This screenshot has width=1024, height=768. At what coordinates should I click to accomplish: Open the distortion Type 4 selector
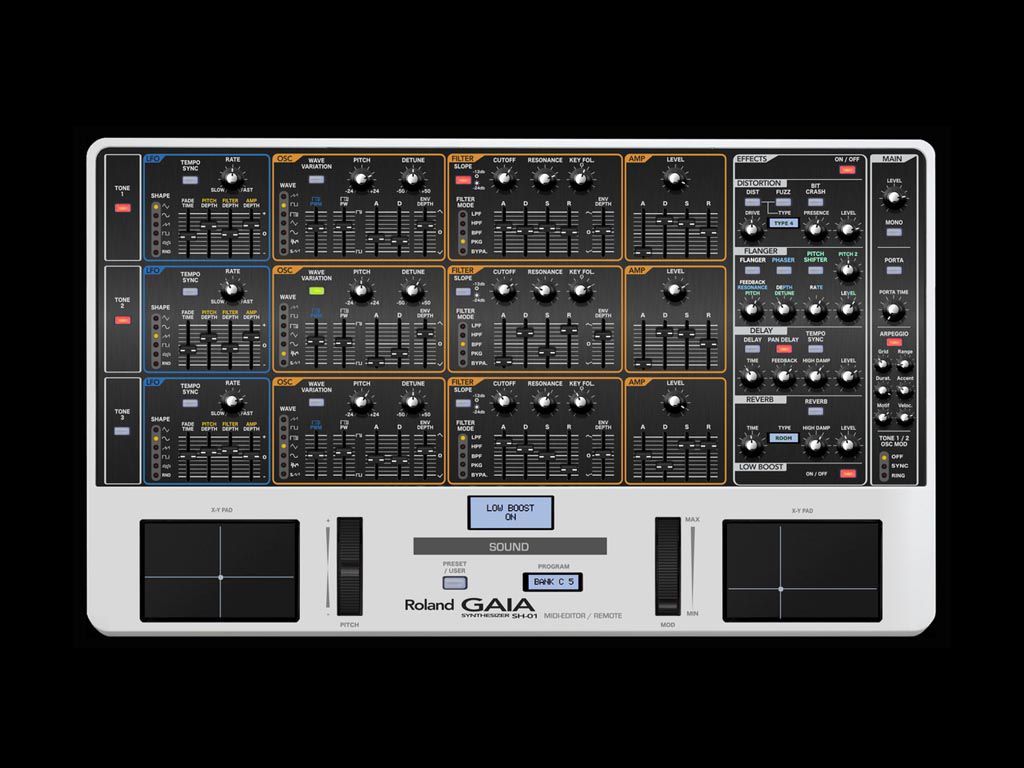click(783, 223)
